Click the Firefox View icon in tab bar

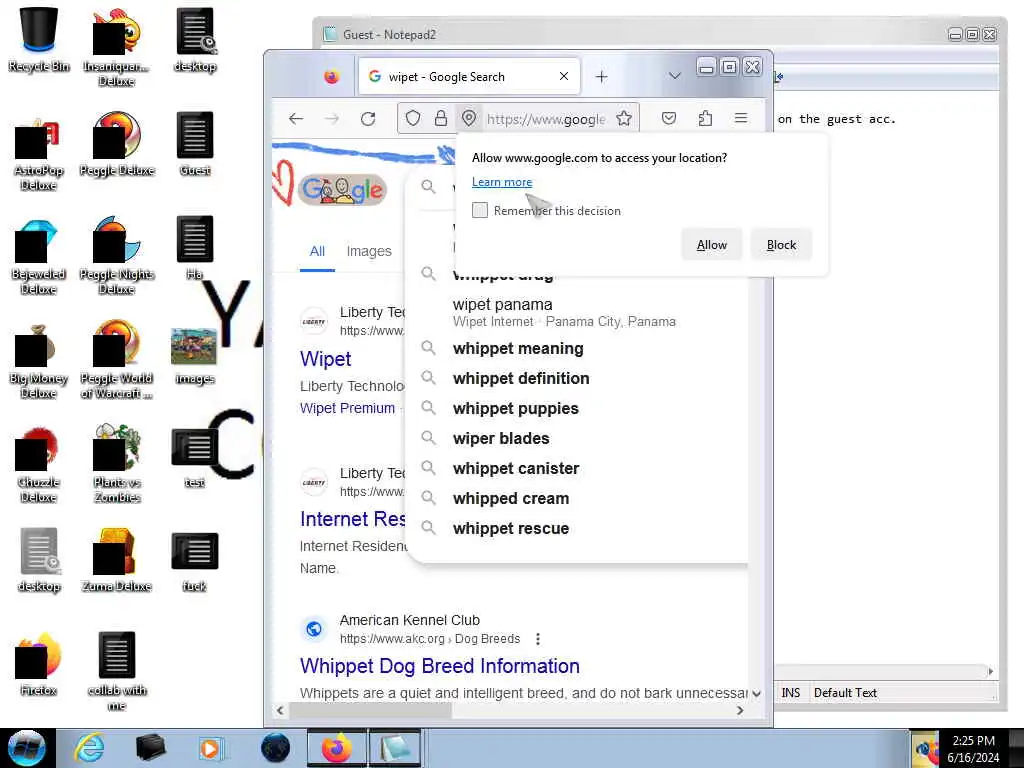click(x=332, y=76)
